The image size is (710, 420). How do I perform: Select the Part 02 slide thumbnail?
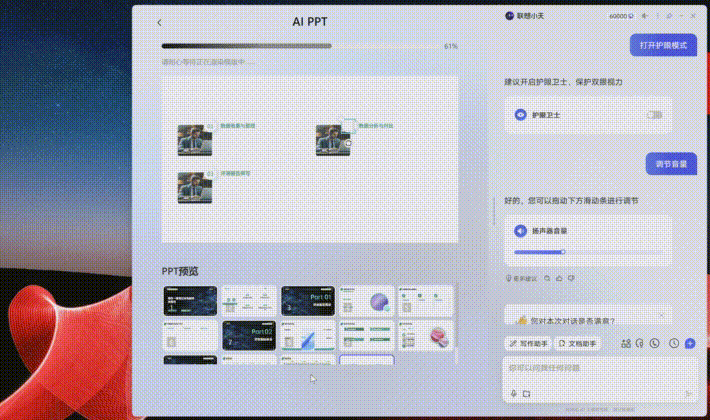pos(248,335)
